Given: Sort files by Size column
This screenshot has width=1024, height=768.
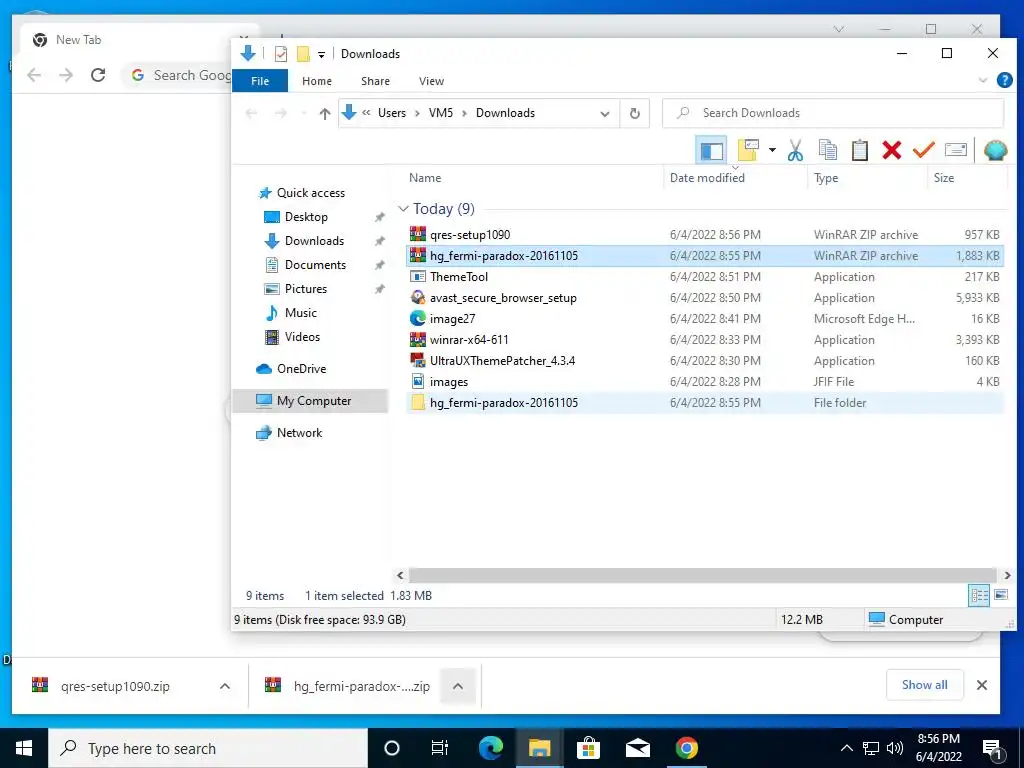Looking at the screenshot, I should pyautogui.click(x=944, y=178).
